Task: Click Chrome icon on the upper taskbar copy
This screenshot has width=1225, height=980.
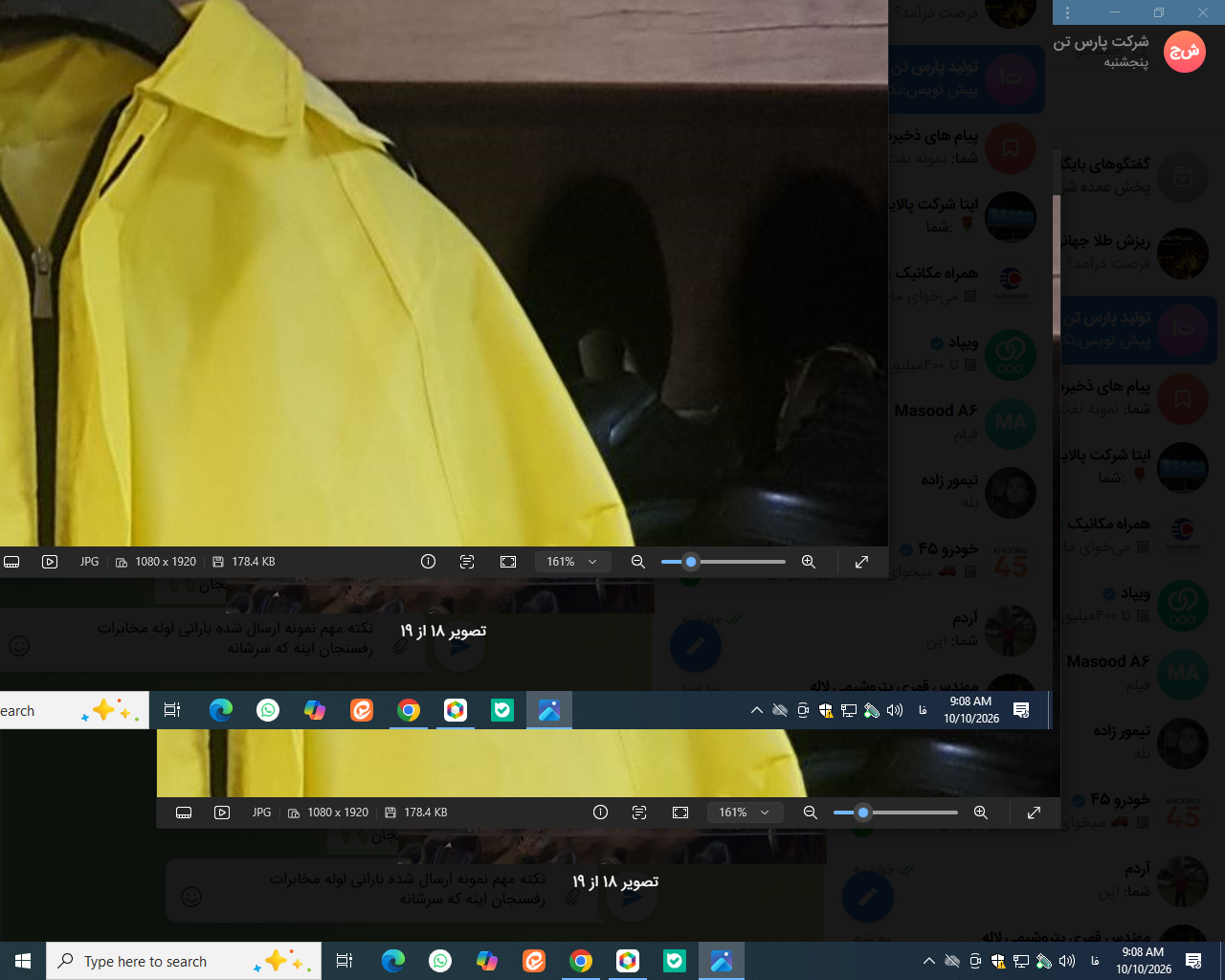Action: [x=409, y=710]
